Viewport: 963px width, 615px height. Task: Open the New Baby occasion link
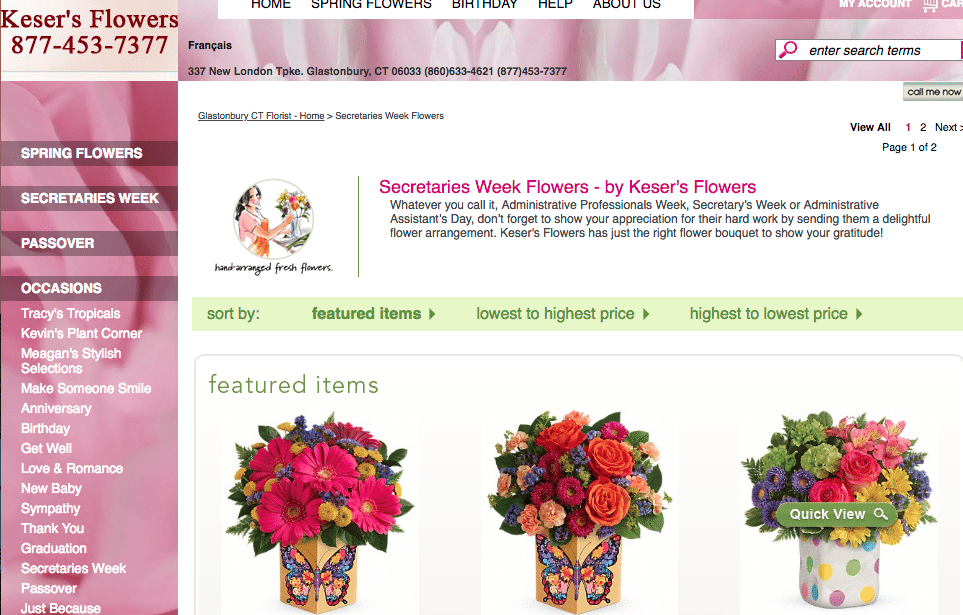point(51,488)
